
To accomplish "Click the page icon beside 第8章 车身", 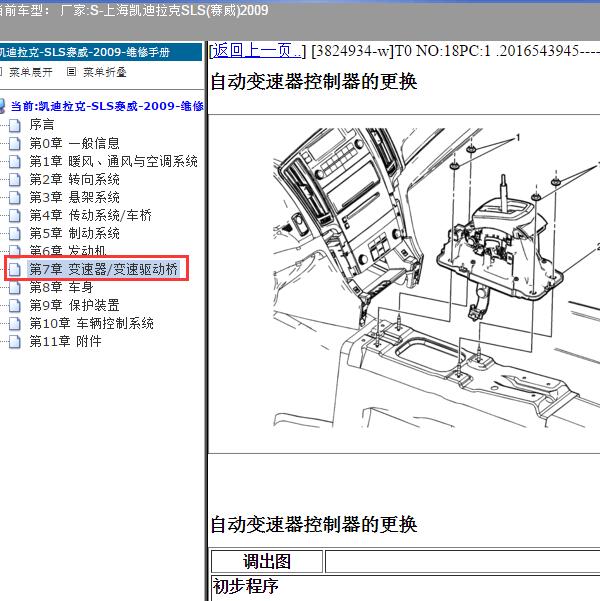I will click(15, 287).
